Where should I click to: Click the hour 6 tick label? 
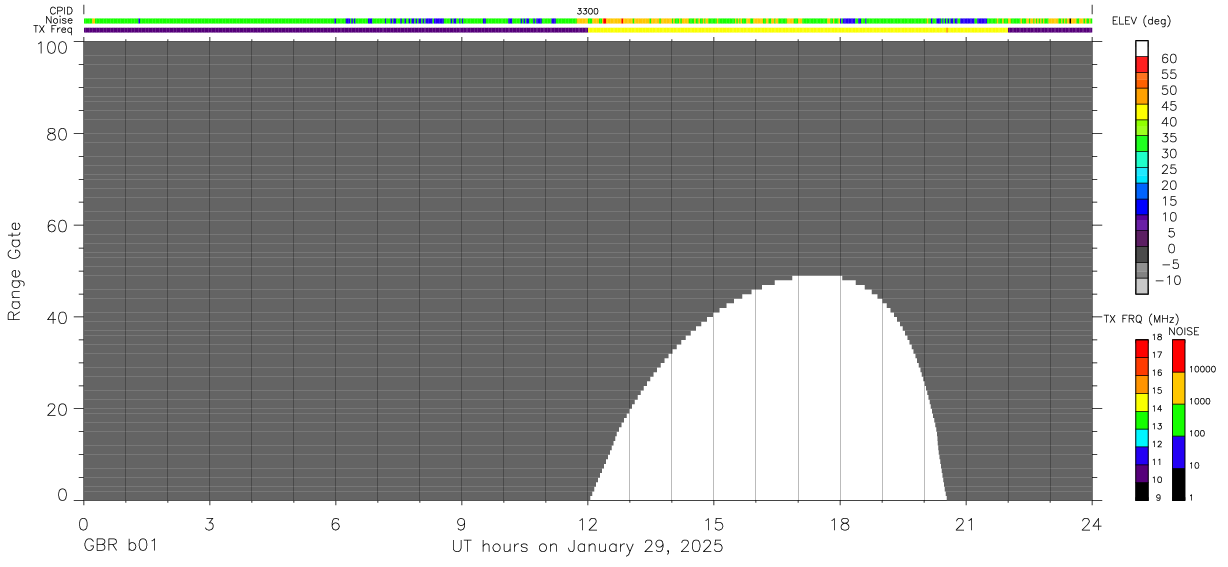coord(335,523)
